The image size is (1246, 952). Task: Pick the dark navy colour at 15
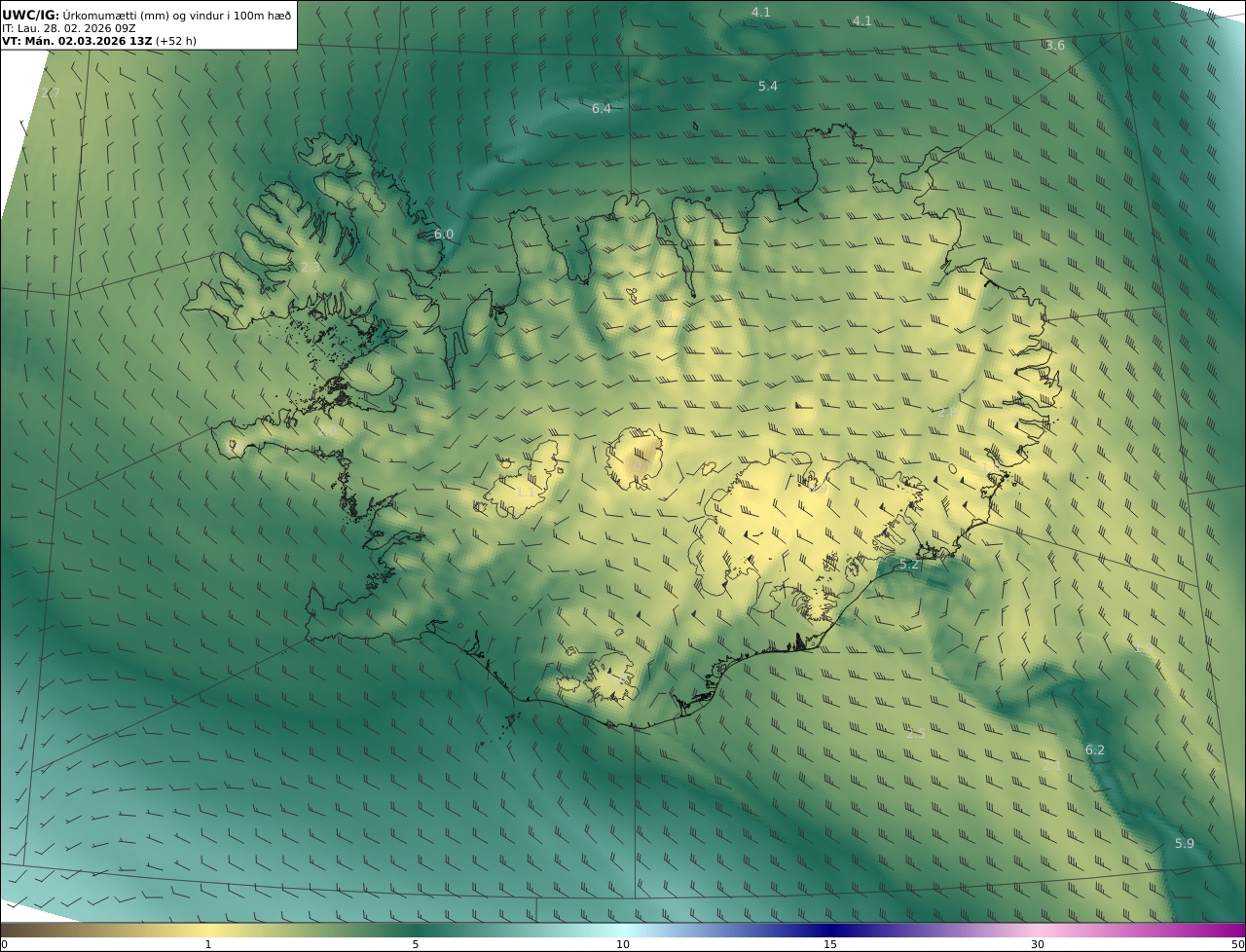click(x=830, y=930)
